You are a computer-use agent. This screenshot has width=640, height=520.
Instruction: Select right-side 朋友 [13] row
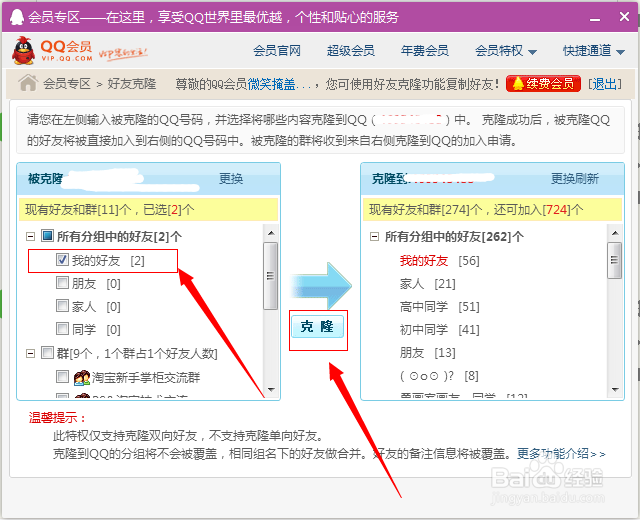pos(427,352)
